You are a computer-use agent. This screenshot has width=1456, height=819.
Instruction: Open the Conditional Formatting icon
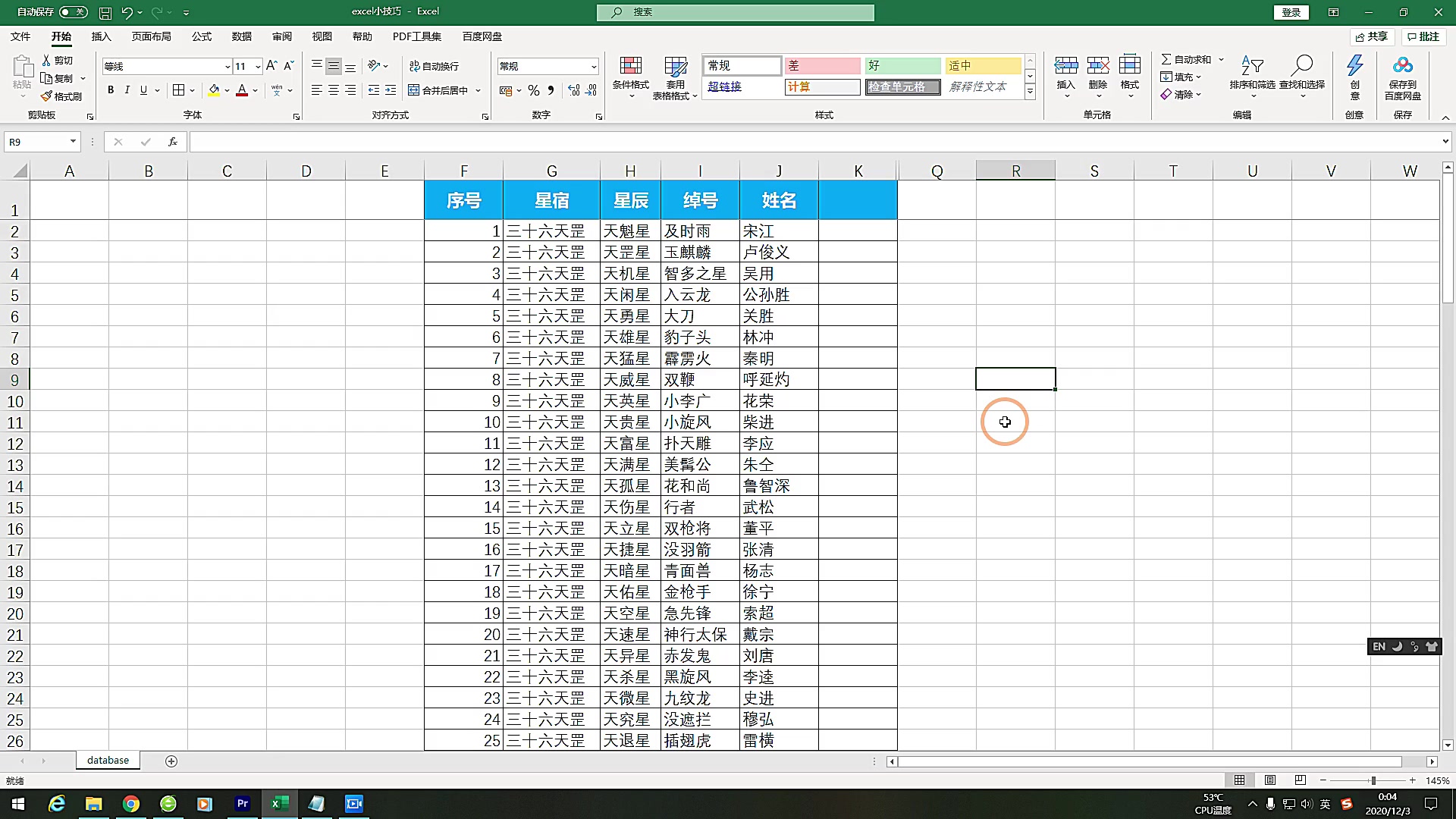[630, 66]
